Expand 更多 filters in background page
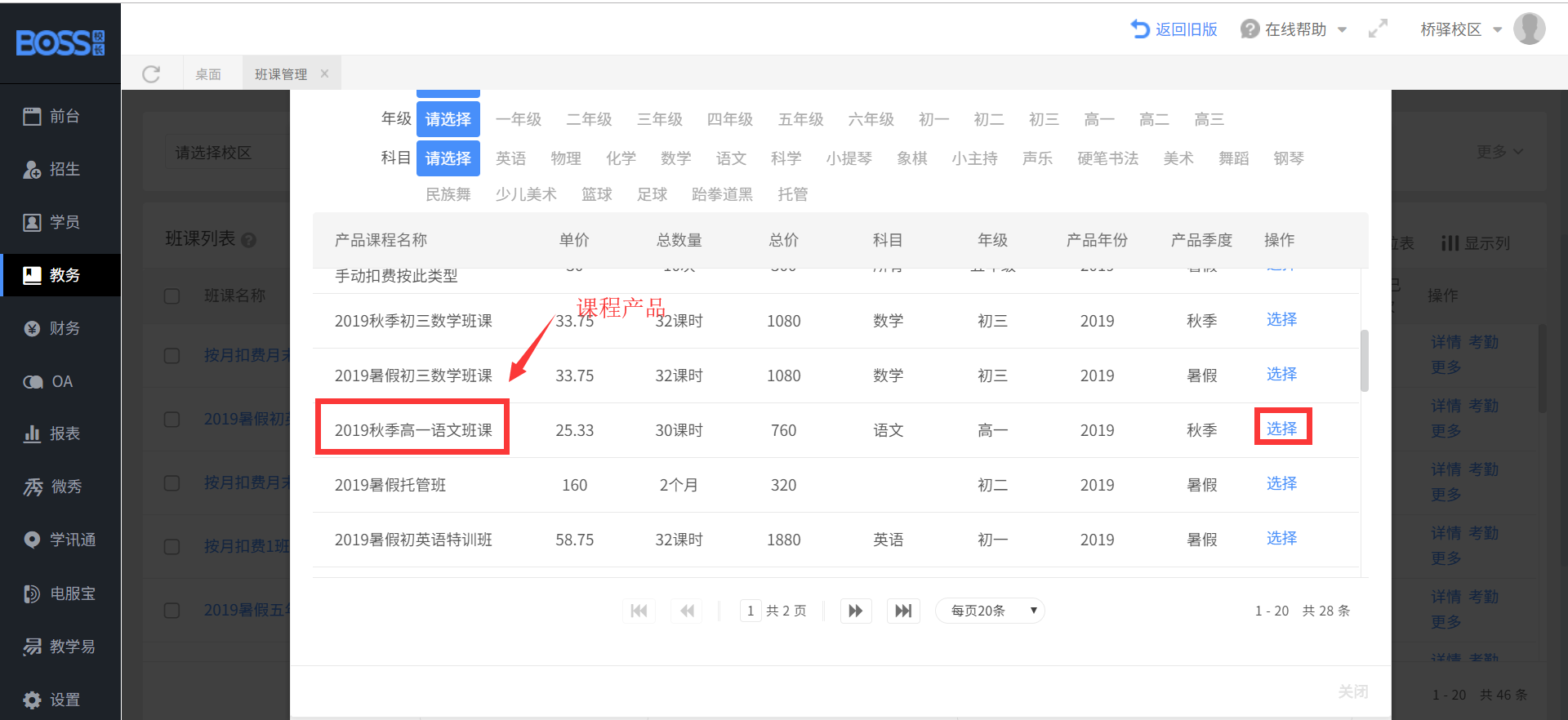Screen dimensions: 1568x720 tap(1499, 152)
